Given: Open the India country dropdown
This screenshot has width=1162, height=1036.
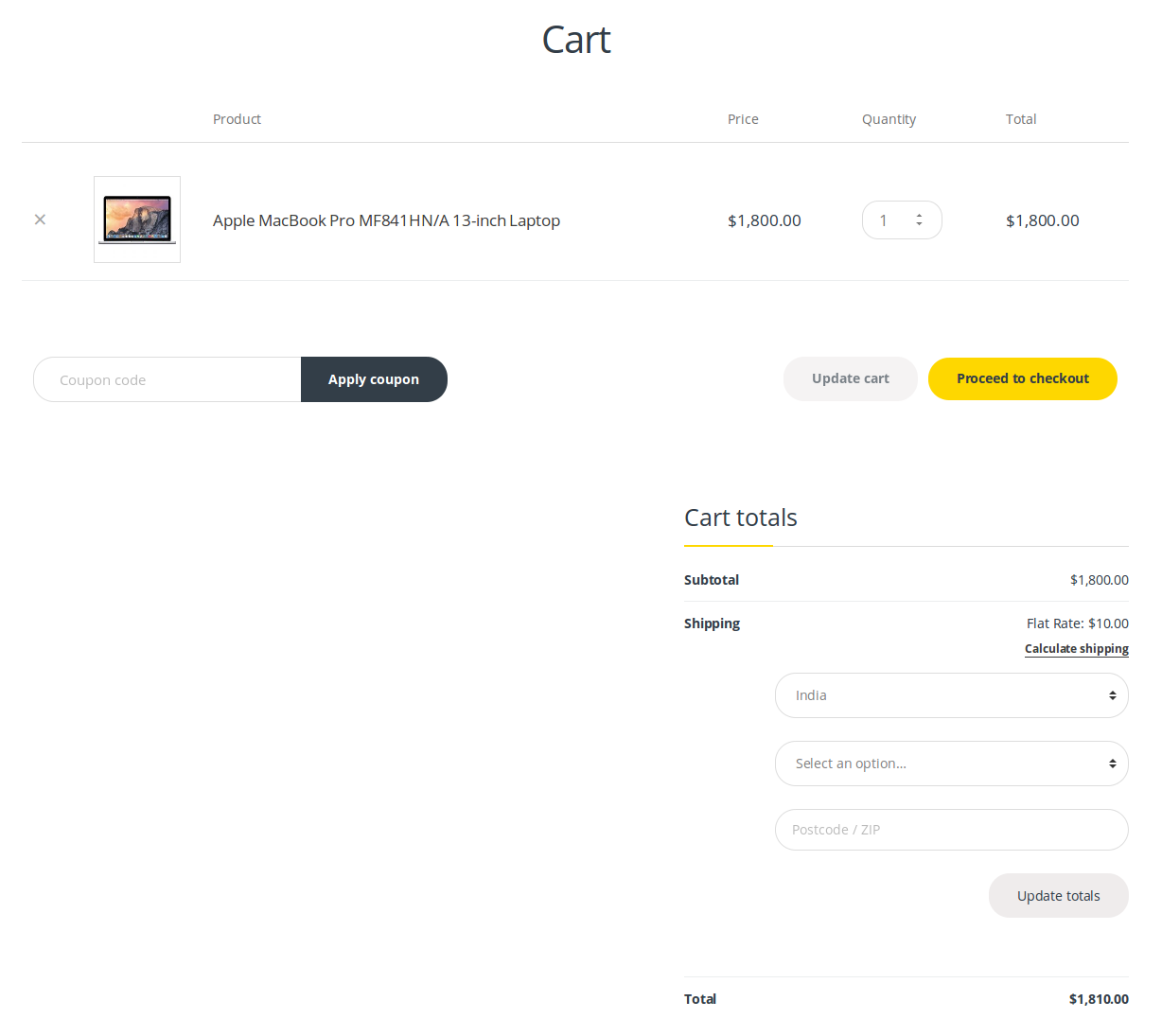Looking at the screenshot, I should [x=951, y=695].
